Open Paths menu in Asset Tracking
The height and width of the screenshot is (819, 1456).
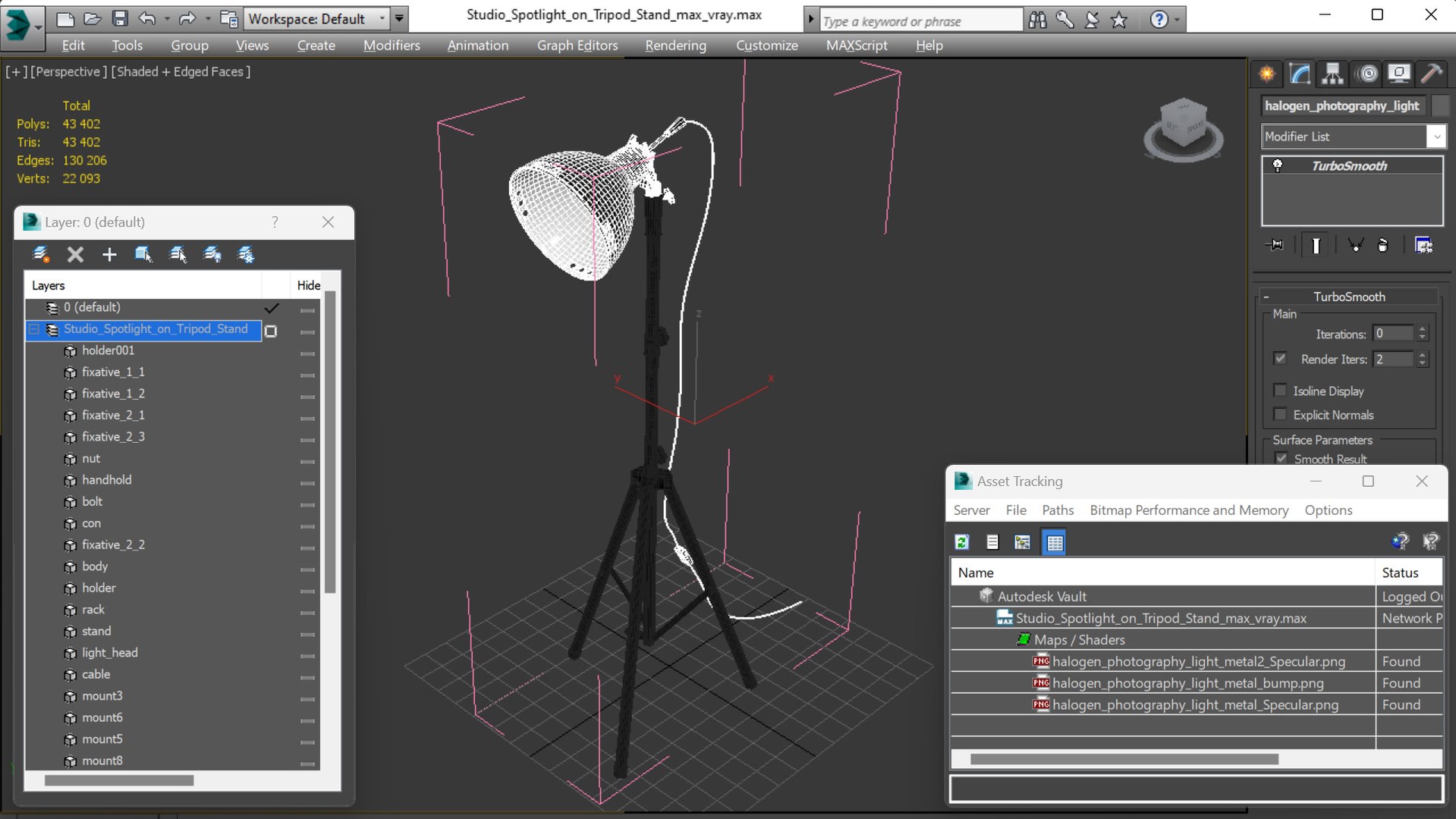click(1058, 510)
